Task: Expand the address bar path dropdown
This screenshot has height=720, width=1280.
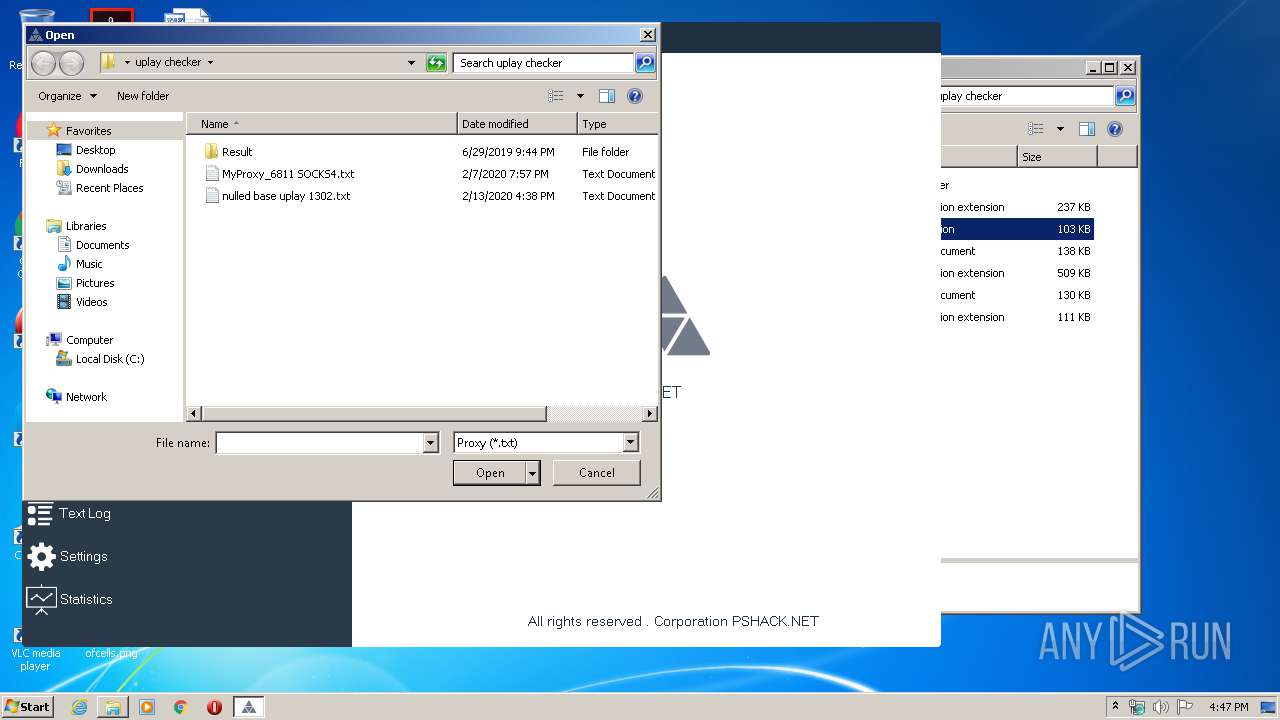Action: pos(411,63)
